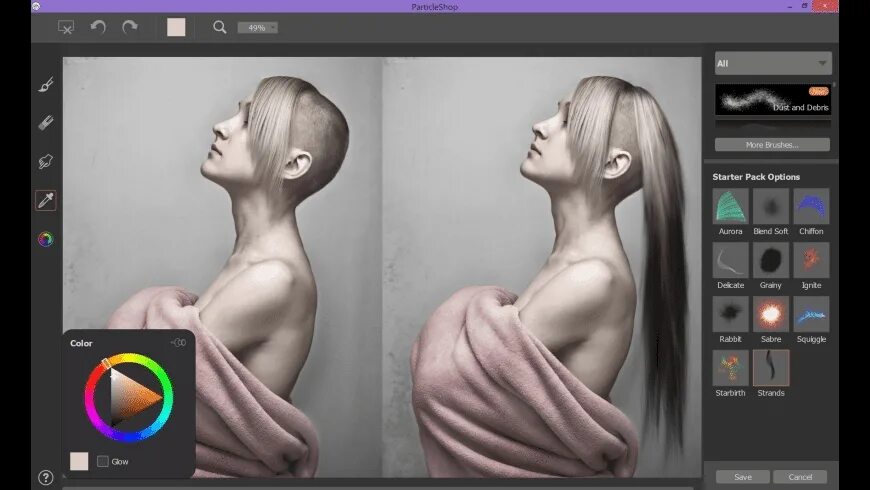
Task: Redo the last action
Action: pyautogui.click(x=130, y=27)
